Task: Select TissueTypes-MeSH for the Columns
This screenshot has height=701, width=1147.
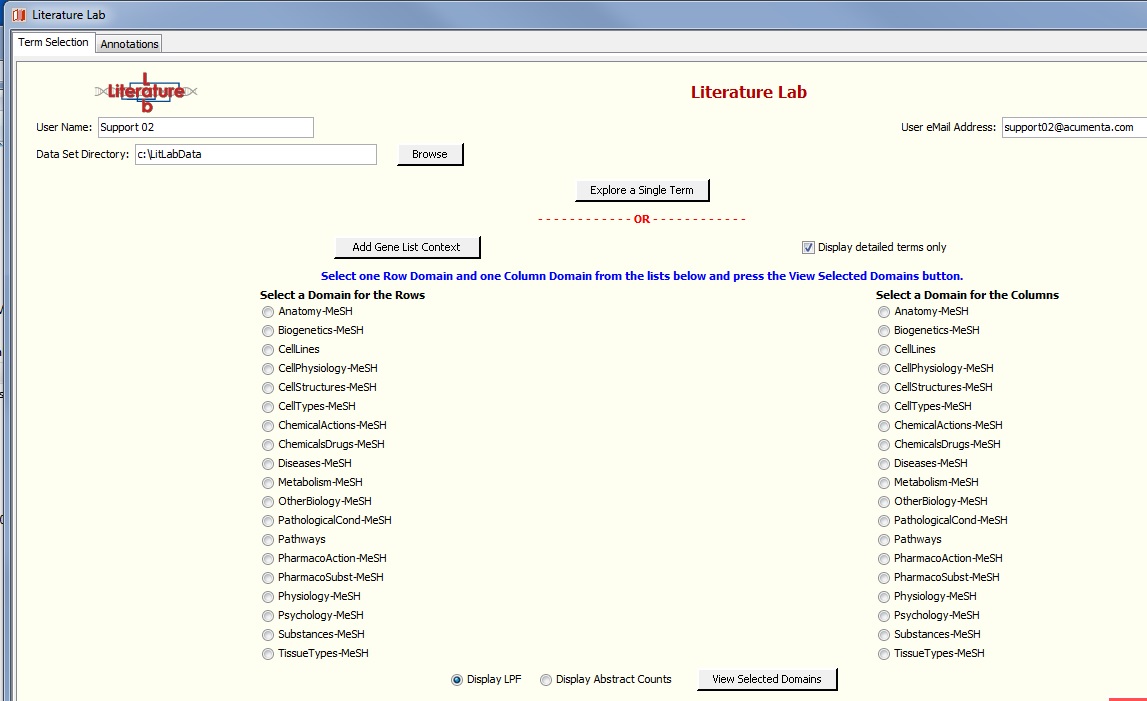Action: 884,654
